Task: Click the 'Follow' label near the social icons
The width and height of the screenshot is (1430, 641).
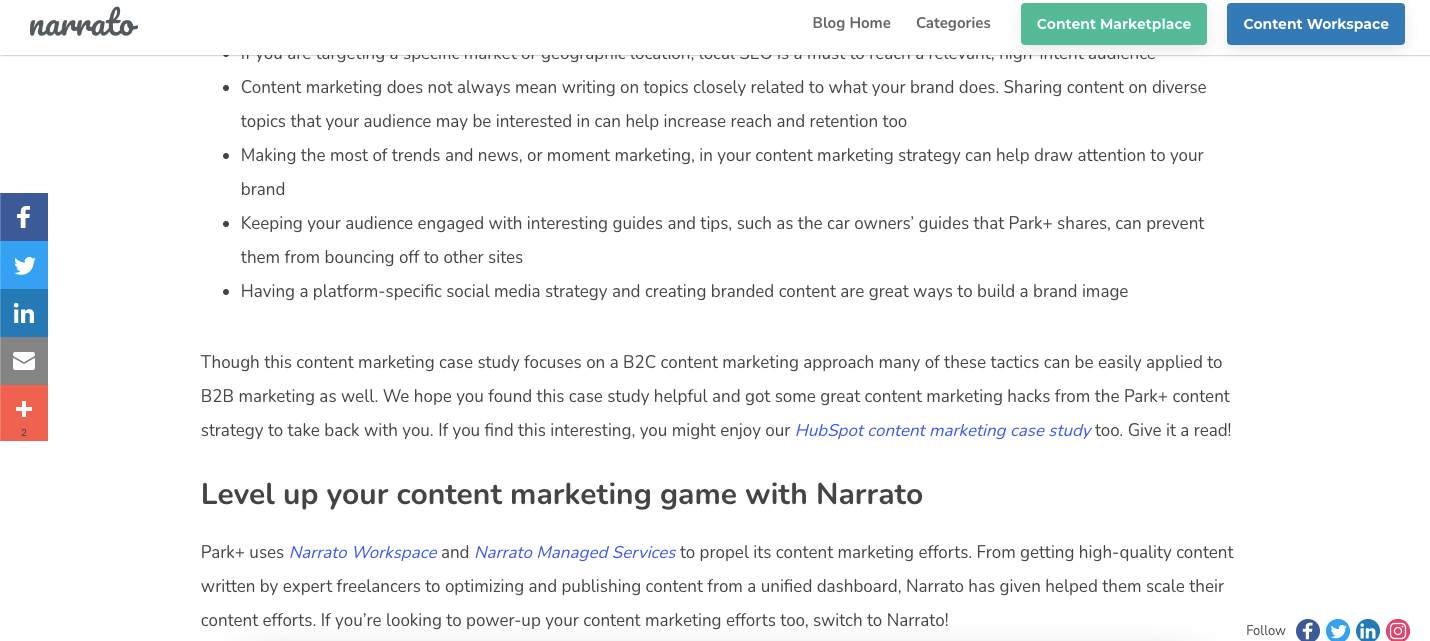Action: coord(1266,630)
